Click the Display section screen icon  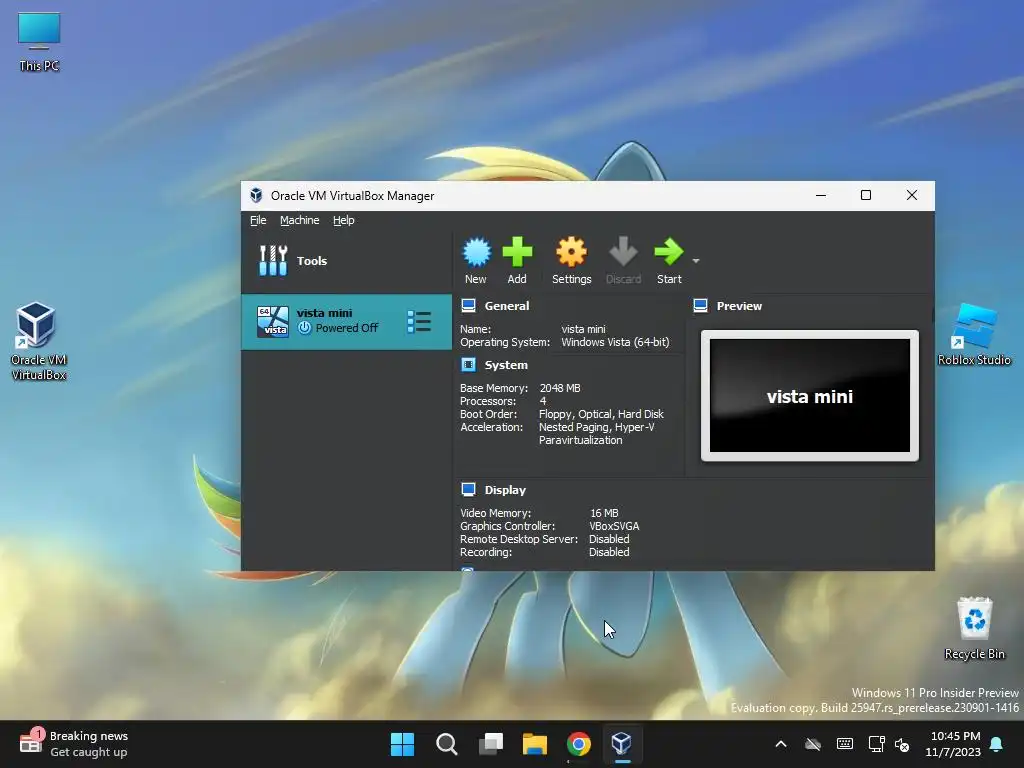click(468, 489)
